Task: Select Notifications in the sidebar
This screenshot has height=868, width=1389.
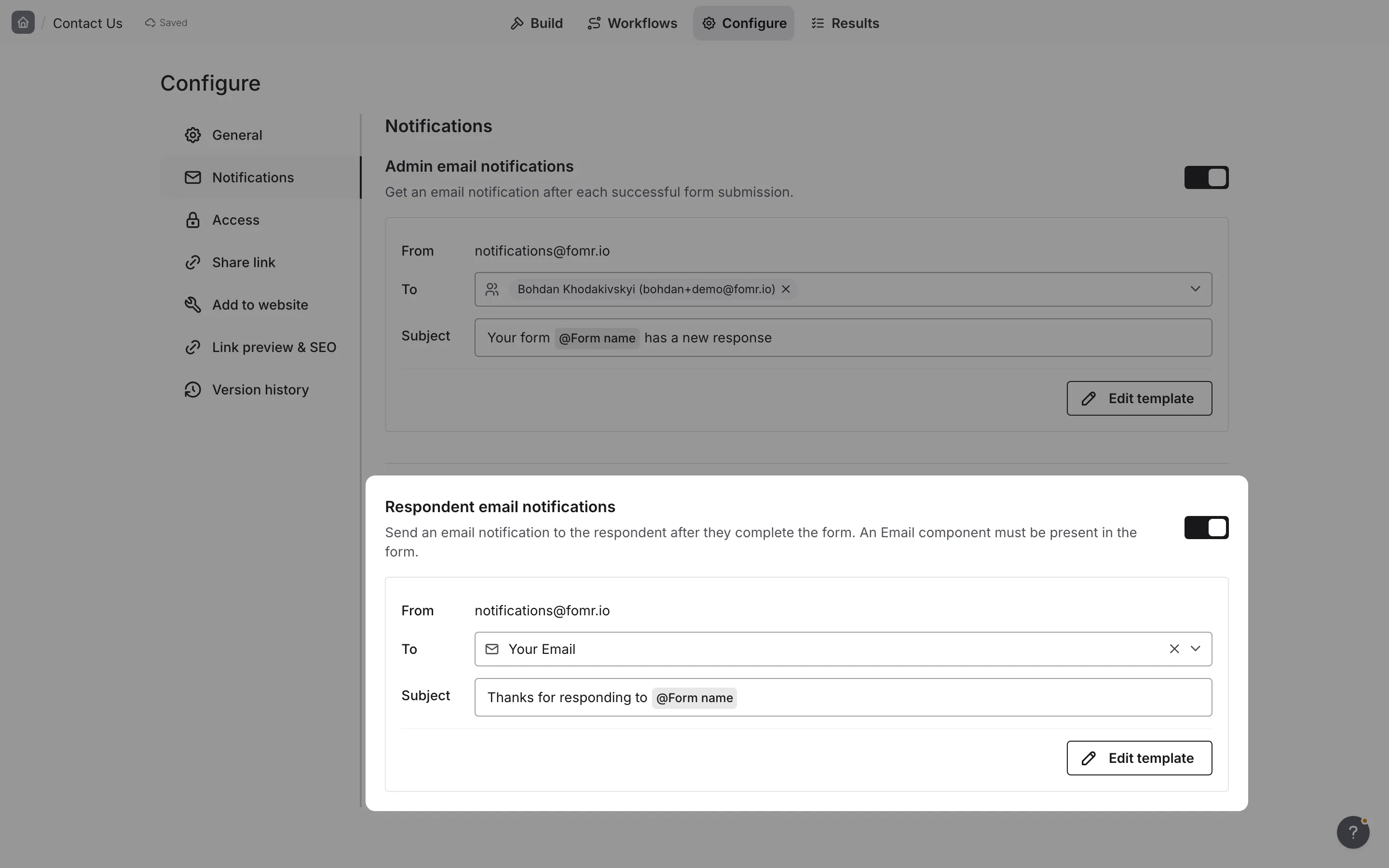Action: coord(260,177)
